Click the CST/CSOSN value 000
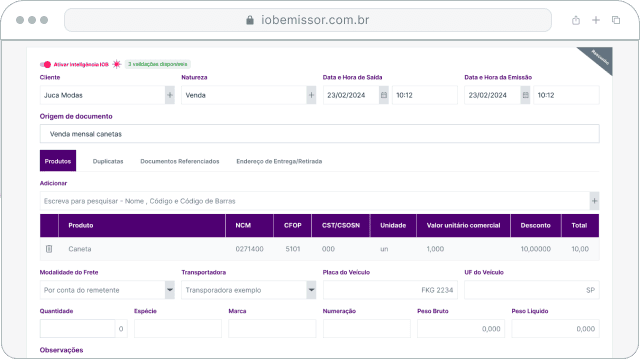This screenshot has height=360, width=640. 328,249
